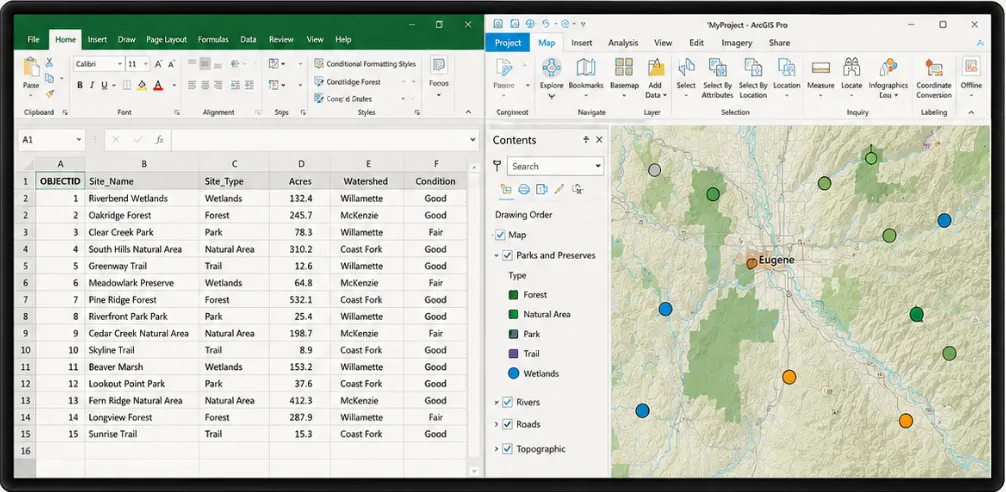Open Coordinate Conversion
The width and height of the screenshot is (1006, 492).
[934, 68]
